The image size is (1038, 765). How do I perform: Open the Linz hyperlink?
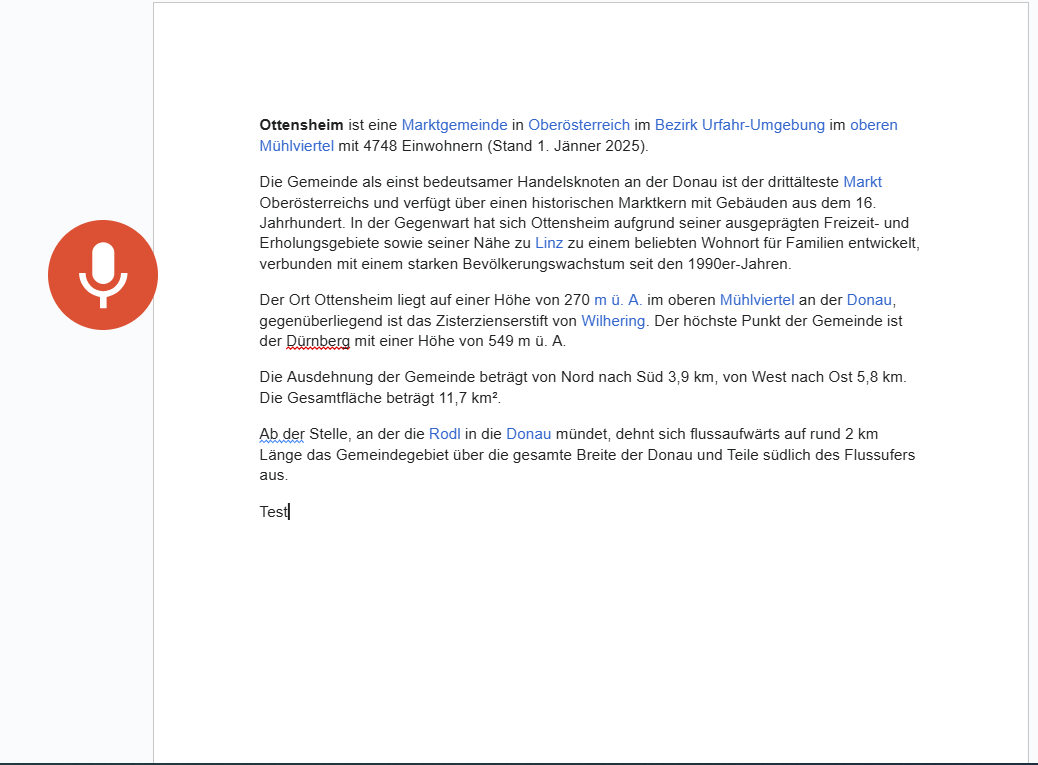coord(548,241)
